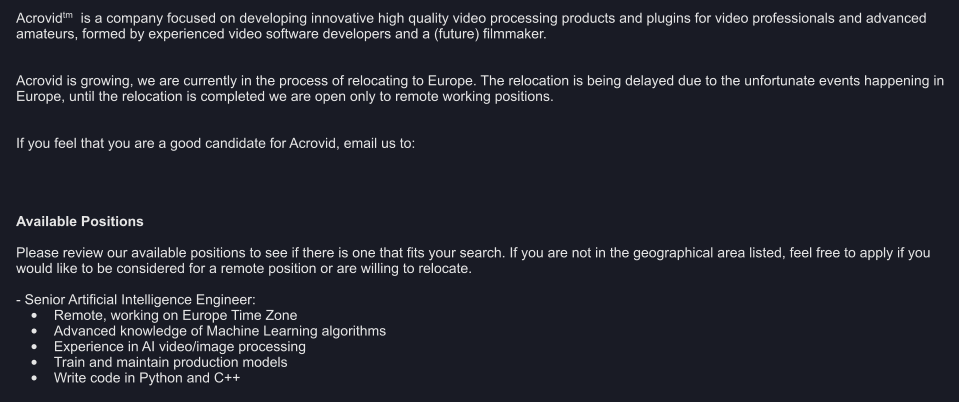The width and height of the screenshot is (959, 402).
Task: Click the "If you feel that you are a good candidate" line
Action: pos(150,143)
